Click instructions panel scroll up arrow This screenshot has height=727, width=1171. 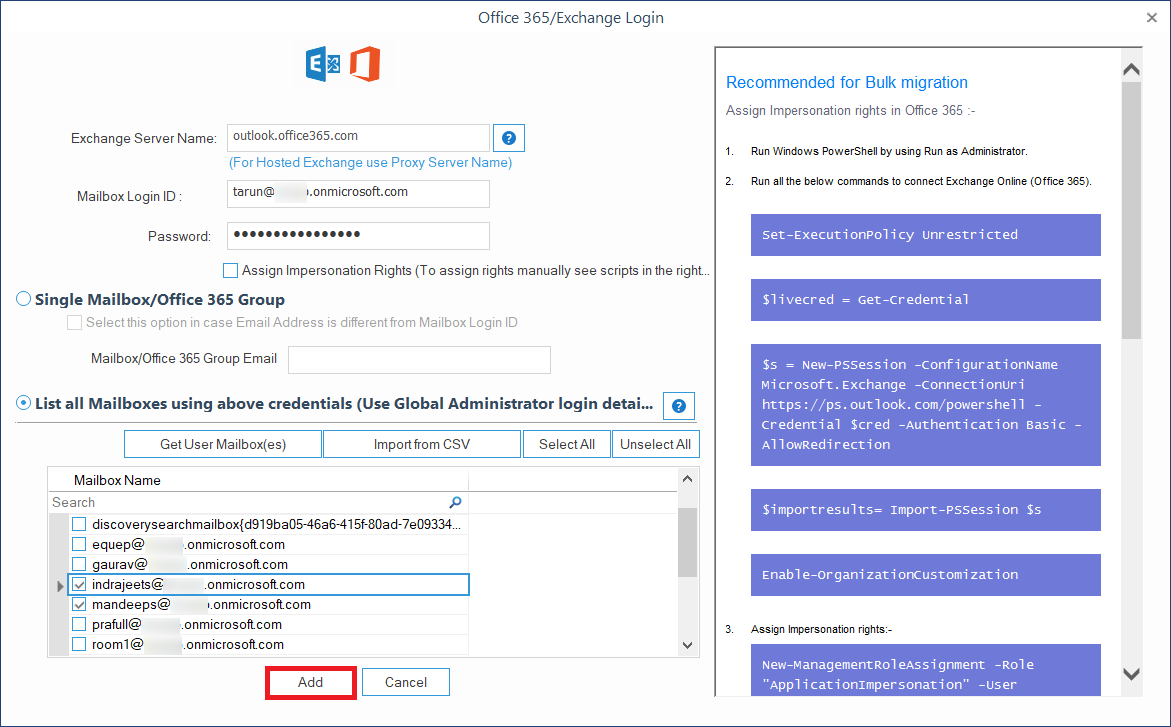click(x=1131, y=69)
